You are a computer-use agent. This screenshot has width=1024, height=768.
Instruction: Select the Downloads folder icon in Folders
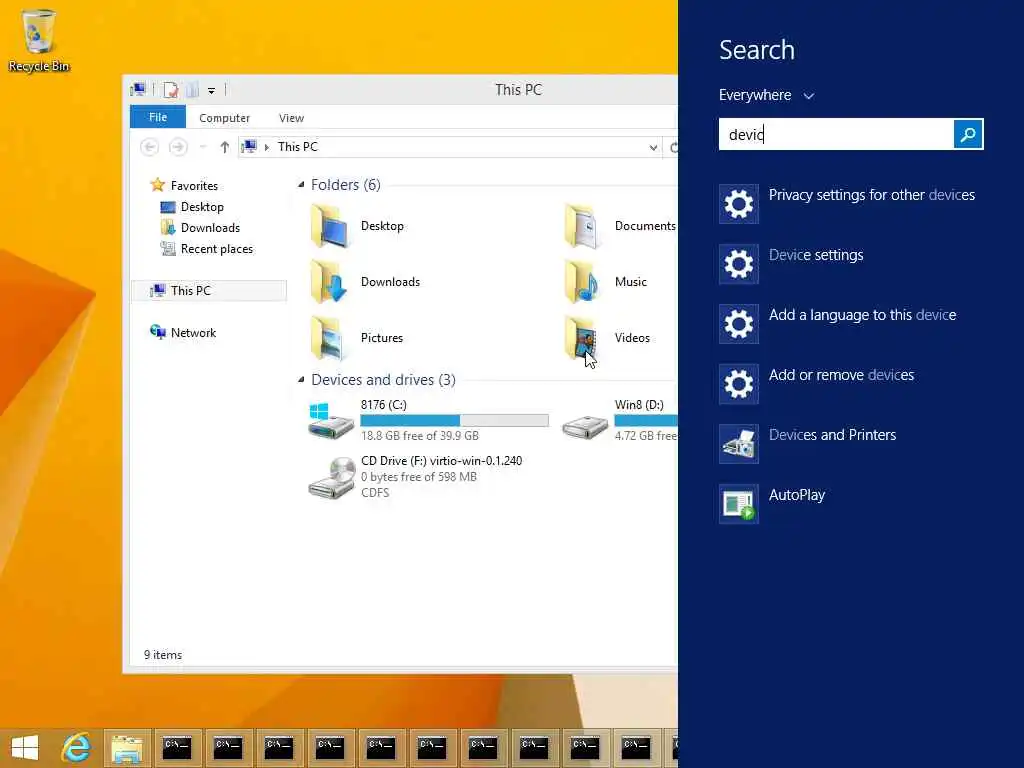(328, 282)
